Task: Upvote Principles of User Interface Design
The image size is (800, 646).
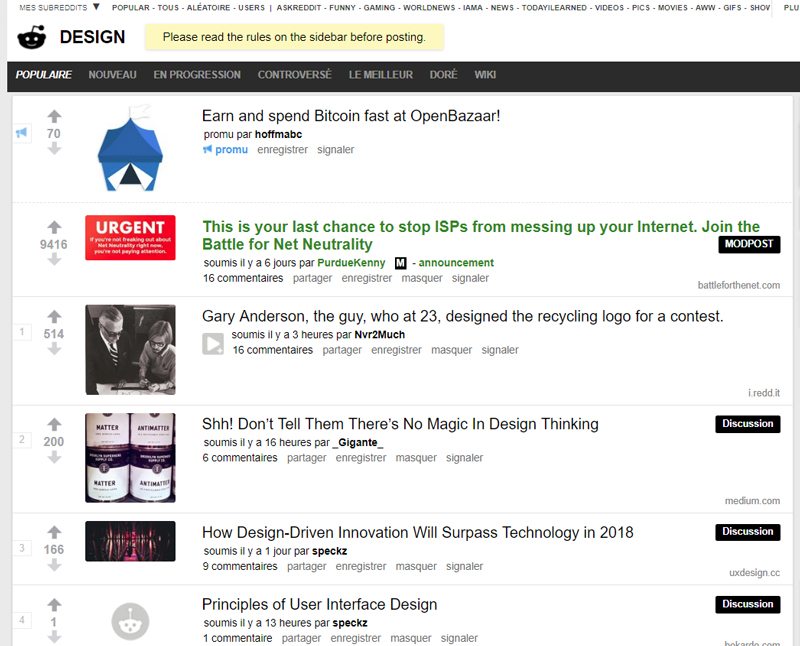Action: pos(54,605)
